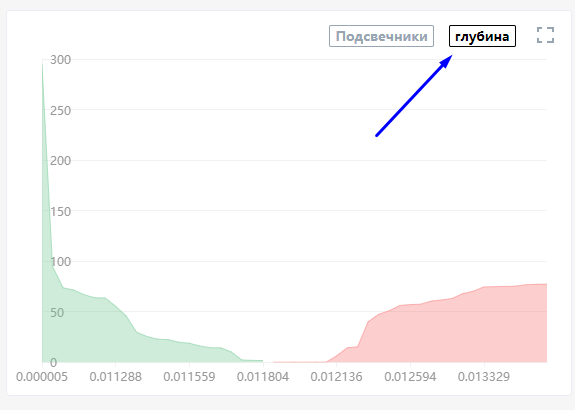Click the 0.013329 price axis label
575x410 pixels.
coord(484,377)
